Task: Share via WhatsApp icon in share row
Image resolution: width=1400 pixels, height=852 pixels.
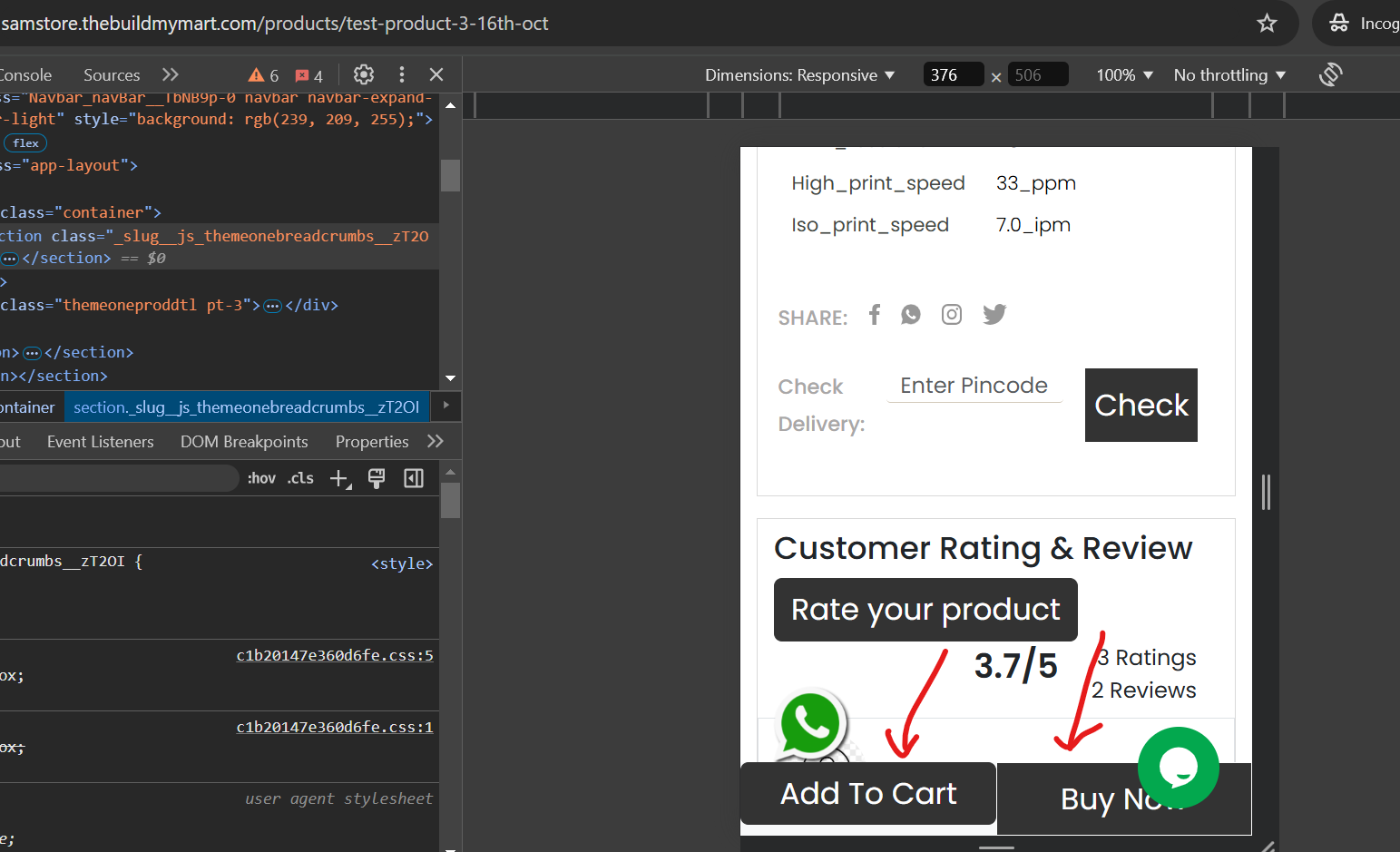Action: tap(911, 314)
